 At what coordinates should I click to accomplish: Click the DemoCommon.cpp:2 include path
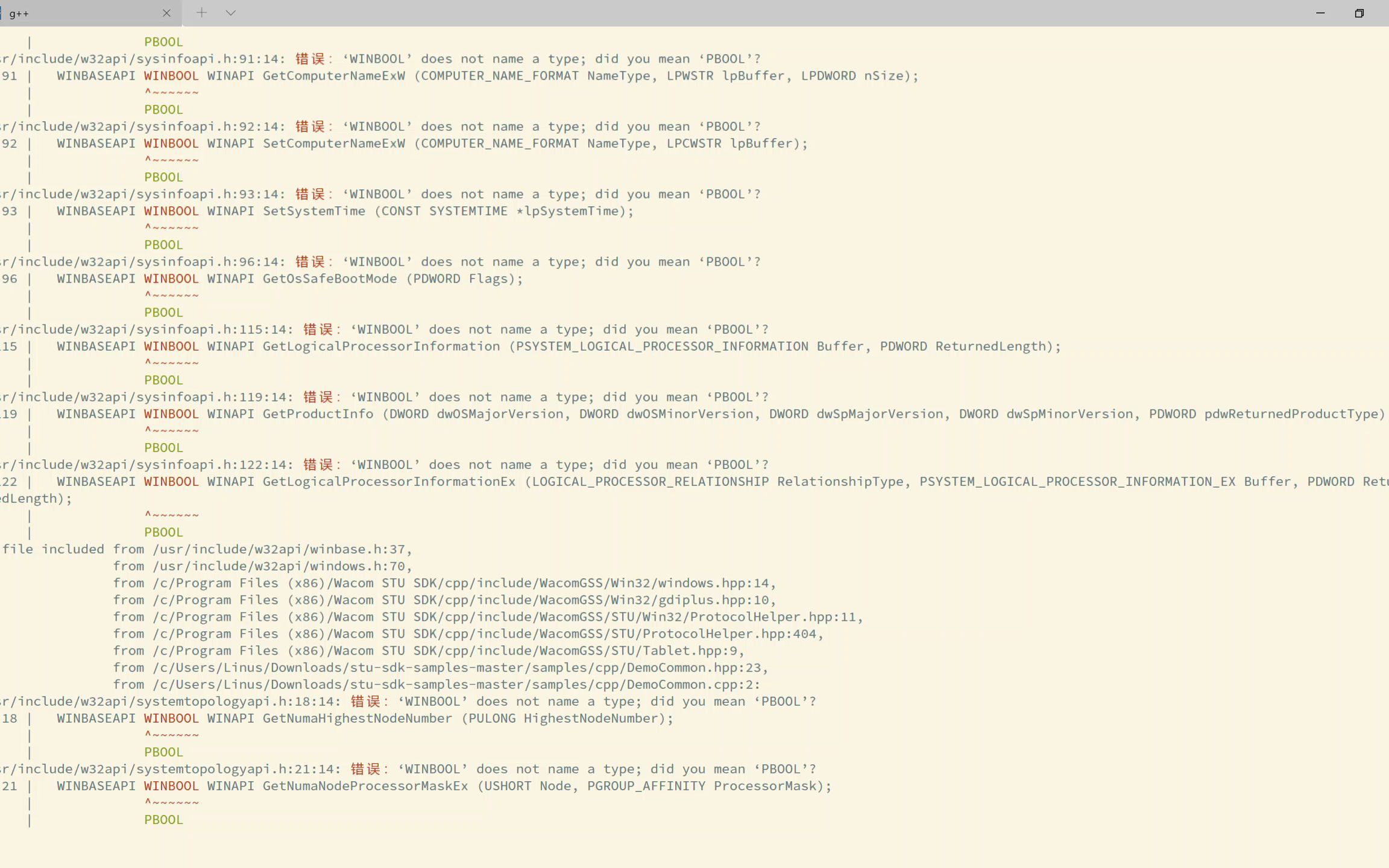[456, 685]
